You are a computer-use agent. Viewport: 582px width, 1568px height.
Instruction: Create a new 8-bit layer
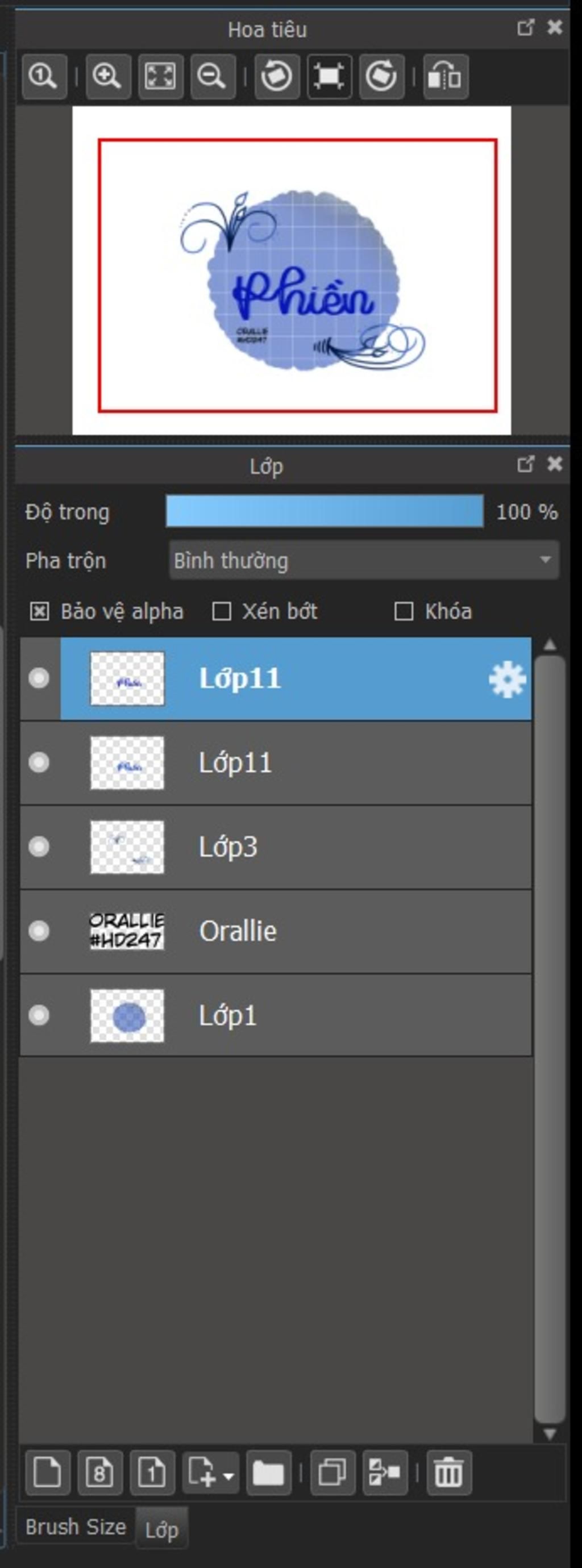pyautogui.click(x=100, y=1473)
